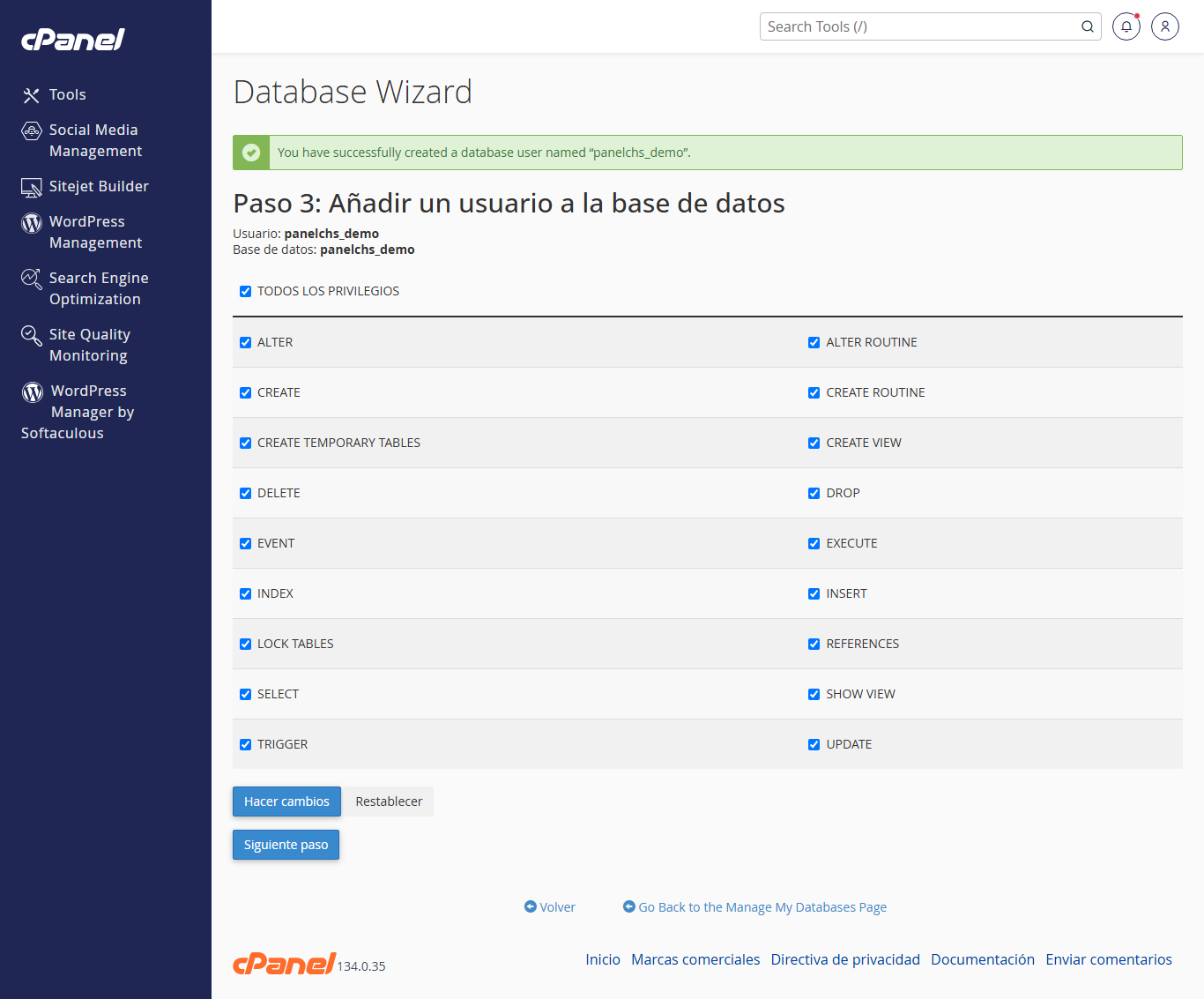Toggle the TRIGGER checkbox
This screenshot has width=1204, height=999.
[246, 744]
